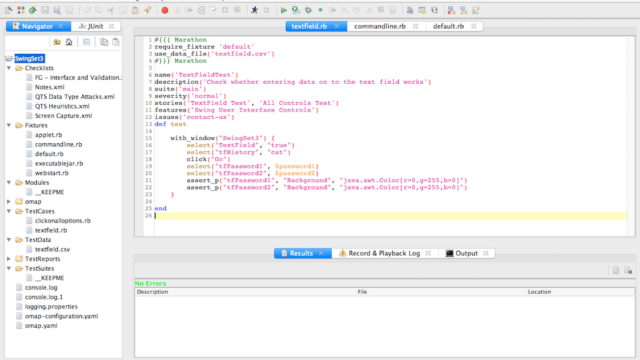
Task: Expand the omap folder
Action: (9, 202)
